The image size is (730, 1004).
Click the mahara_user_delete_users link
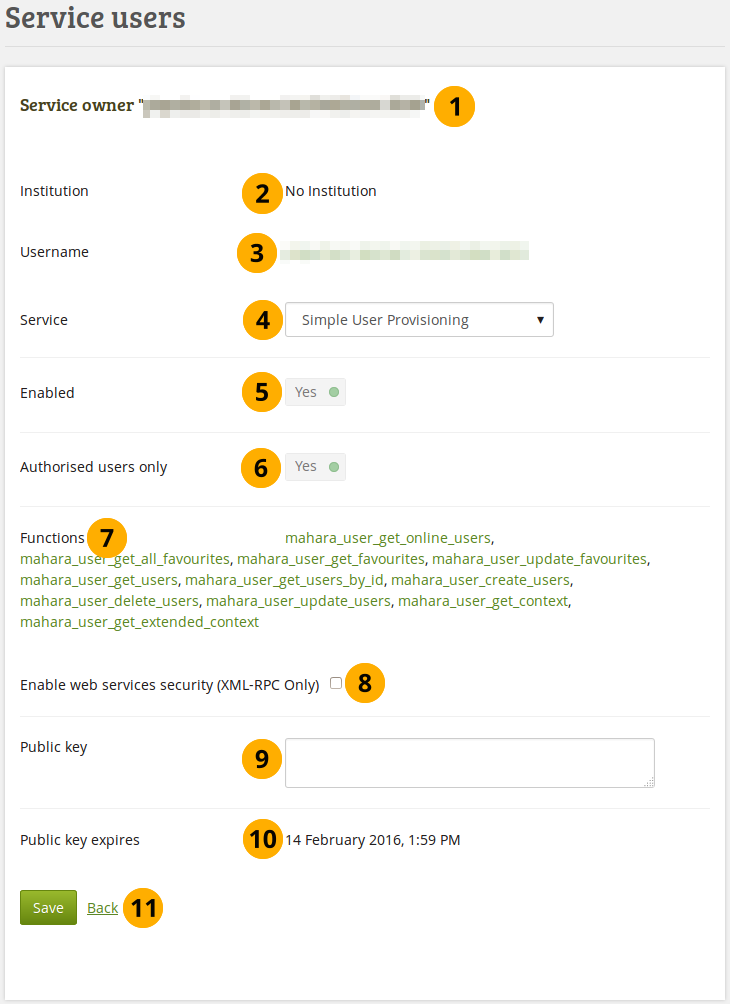click(110, 601)
